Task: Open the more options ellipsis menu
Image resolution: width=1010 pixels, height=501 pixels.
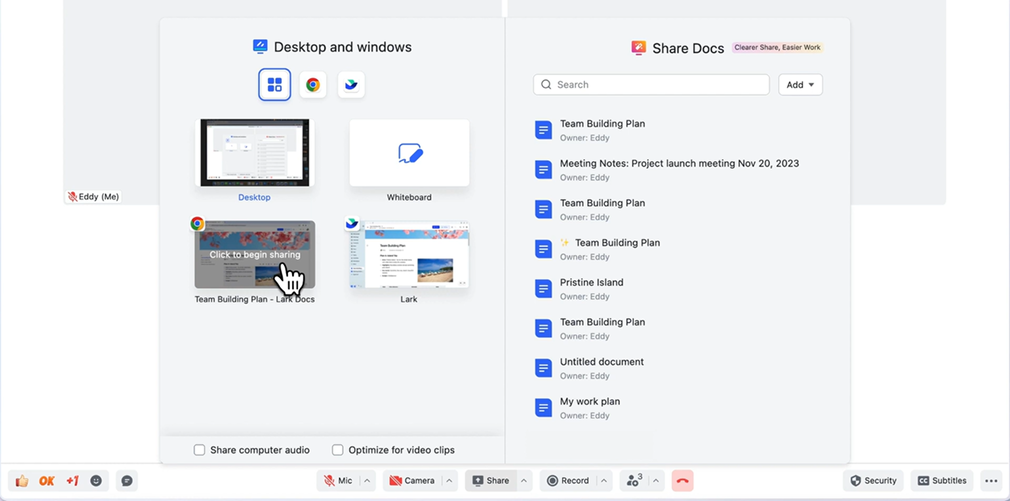Action: point(990,481)
